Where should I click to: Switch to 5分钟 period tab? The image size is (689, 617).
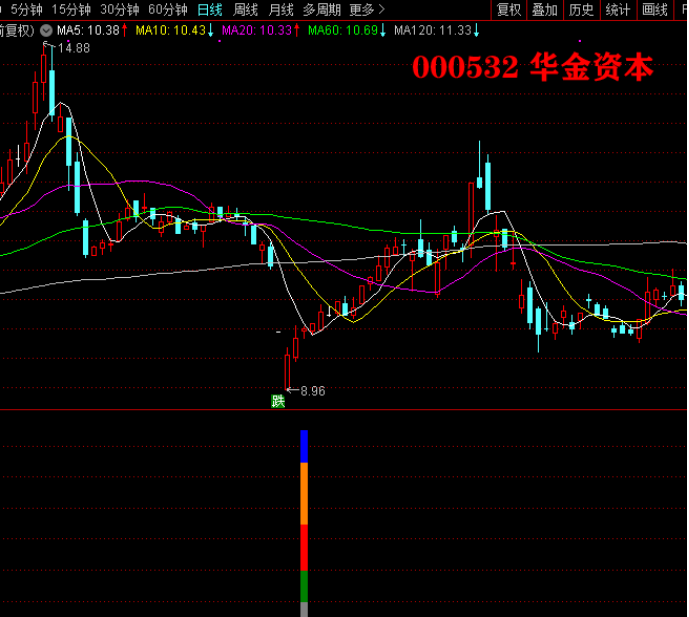coord(26,9)
